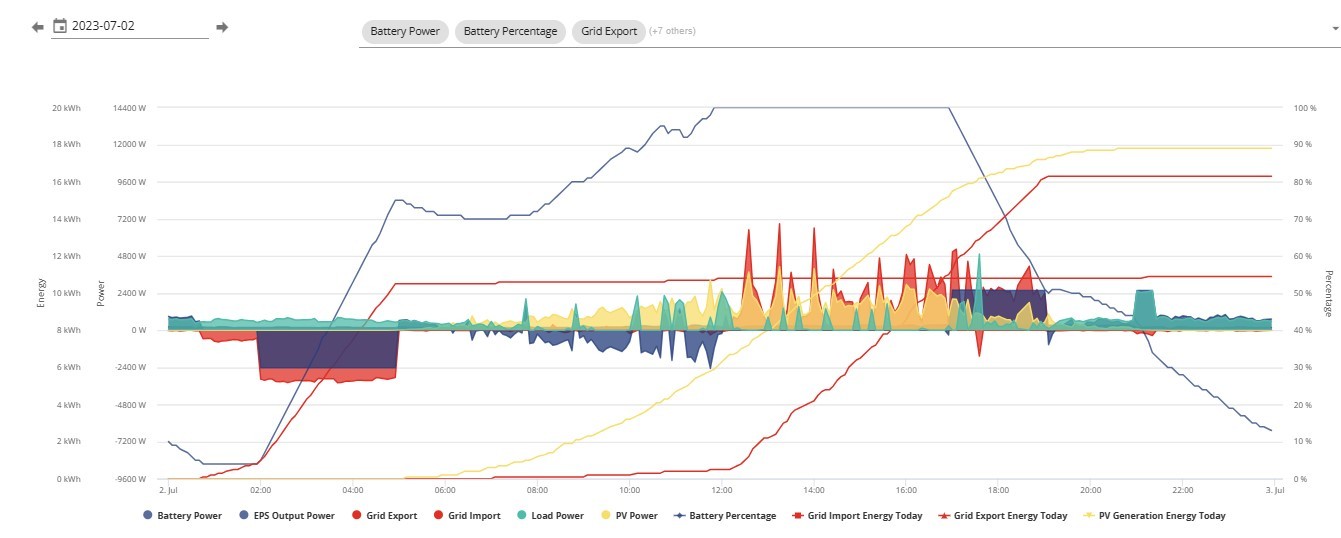Screen dimensions: 1341x538
Task: Toggle EPS Output Power legend series
Action: (287, 516)
